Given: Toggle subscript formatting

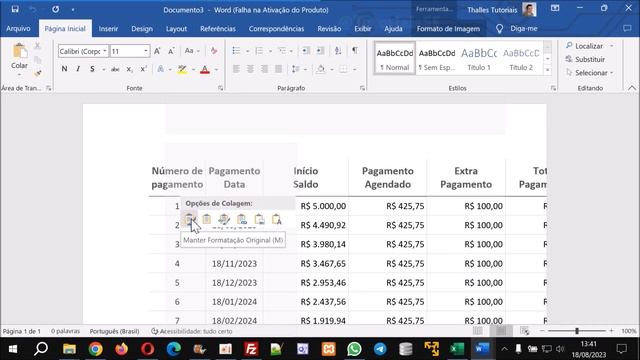Looking at the screenshot, I should (x=129, y=69).
